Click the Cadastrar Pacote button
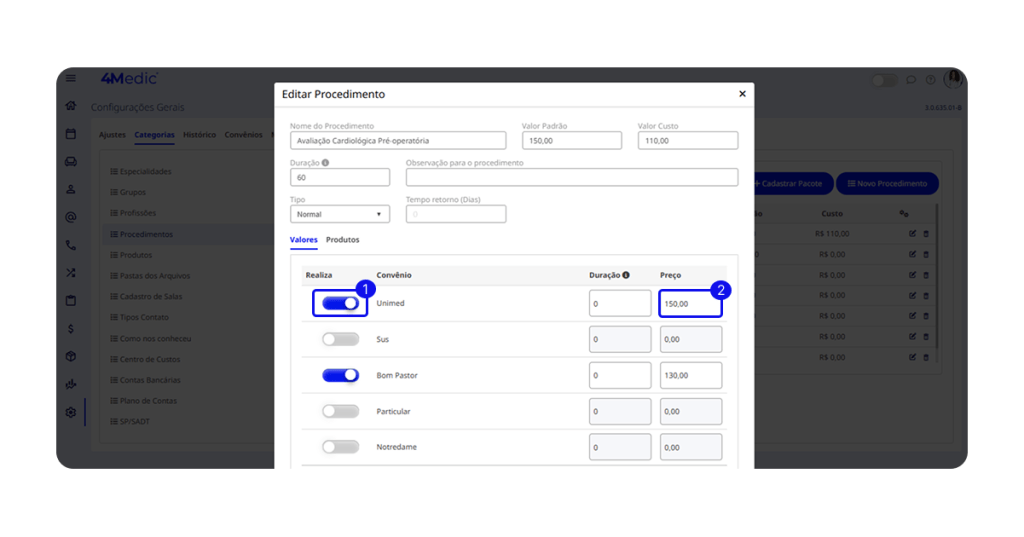The height and width of the screenshot is (537, 1024). [x=788, y=184]
